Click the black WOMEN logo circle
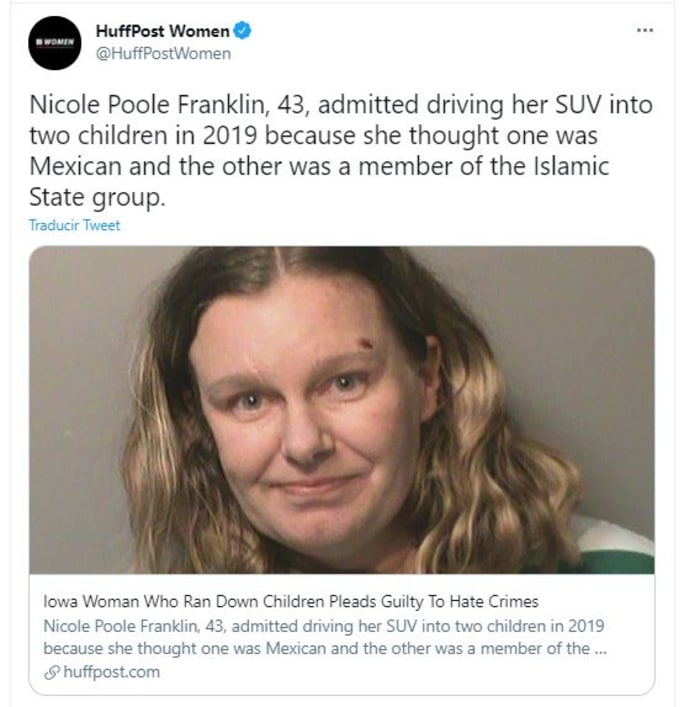 pyautogui.click(x=54, y=42)
